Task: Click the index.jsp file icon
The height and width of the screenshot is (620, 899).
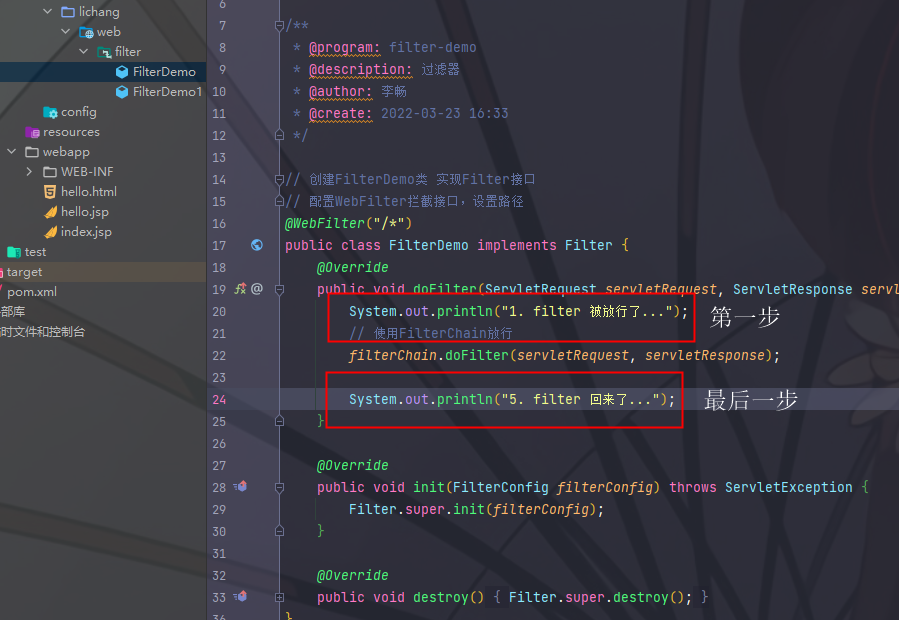Action: [x=50, y=232]
